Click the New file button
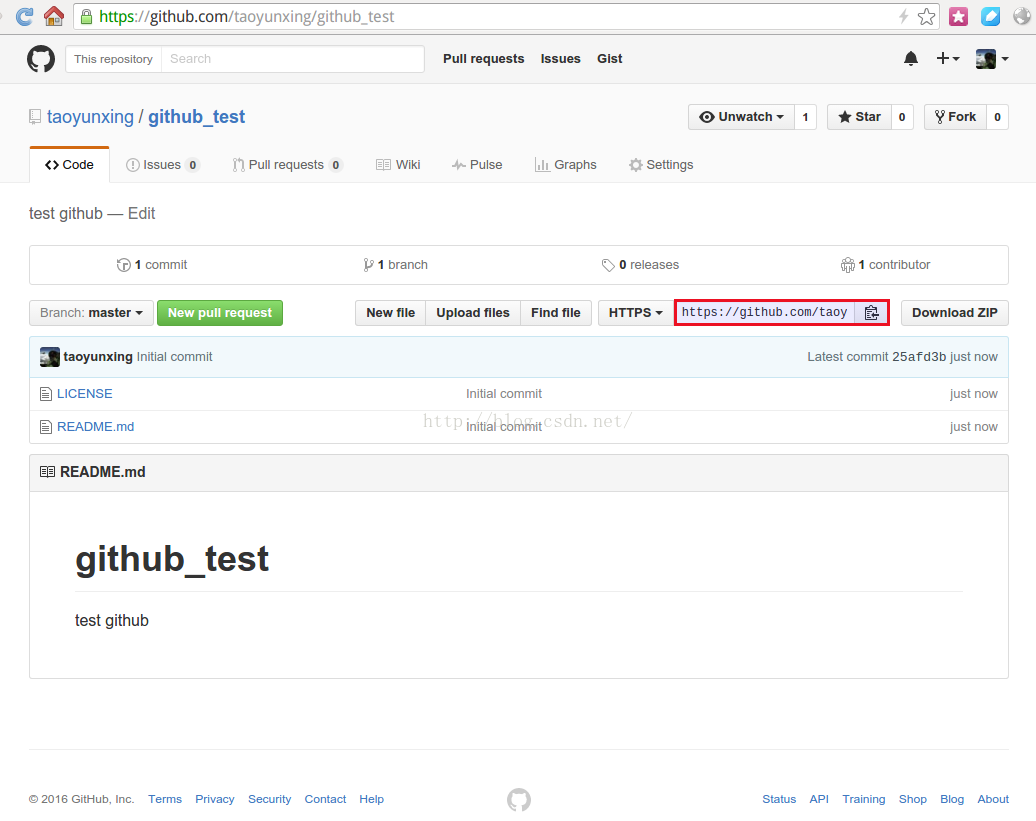The height and width of the screenshot is (821, 1036). 390,313
